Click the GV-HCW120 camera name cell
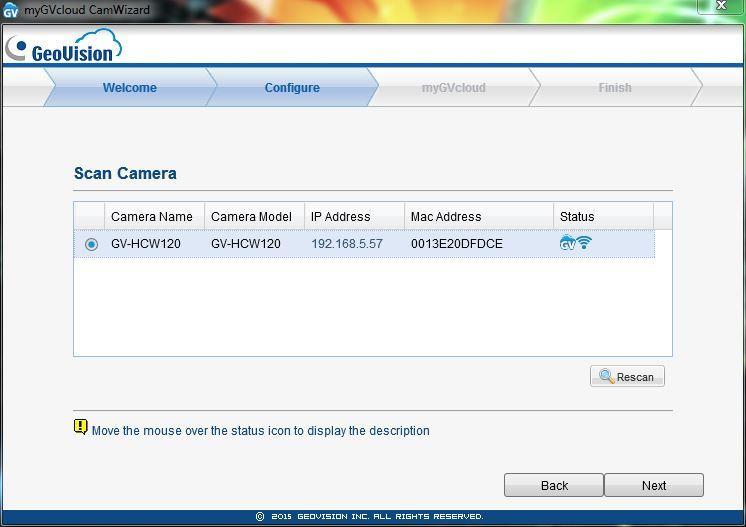The height and width of the screenshot is (527, 746). 146,244
